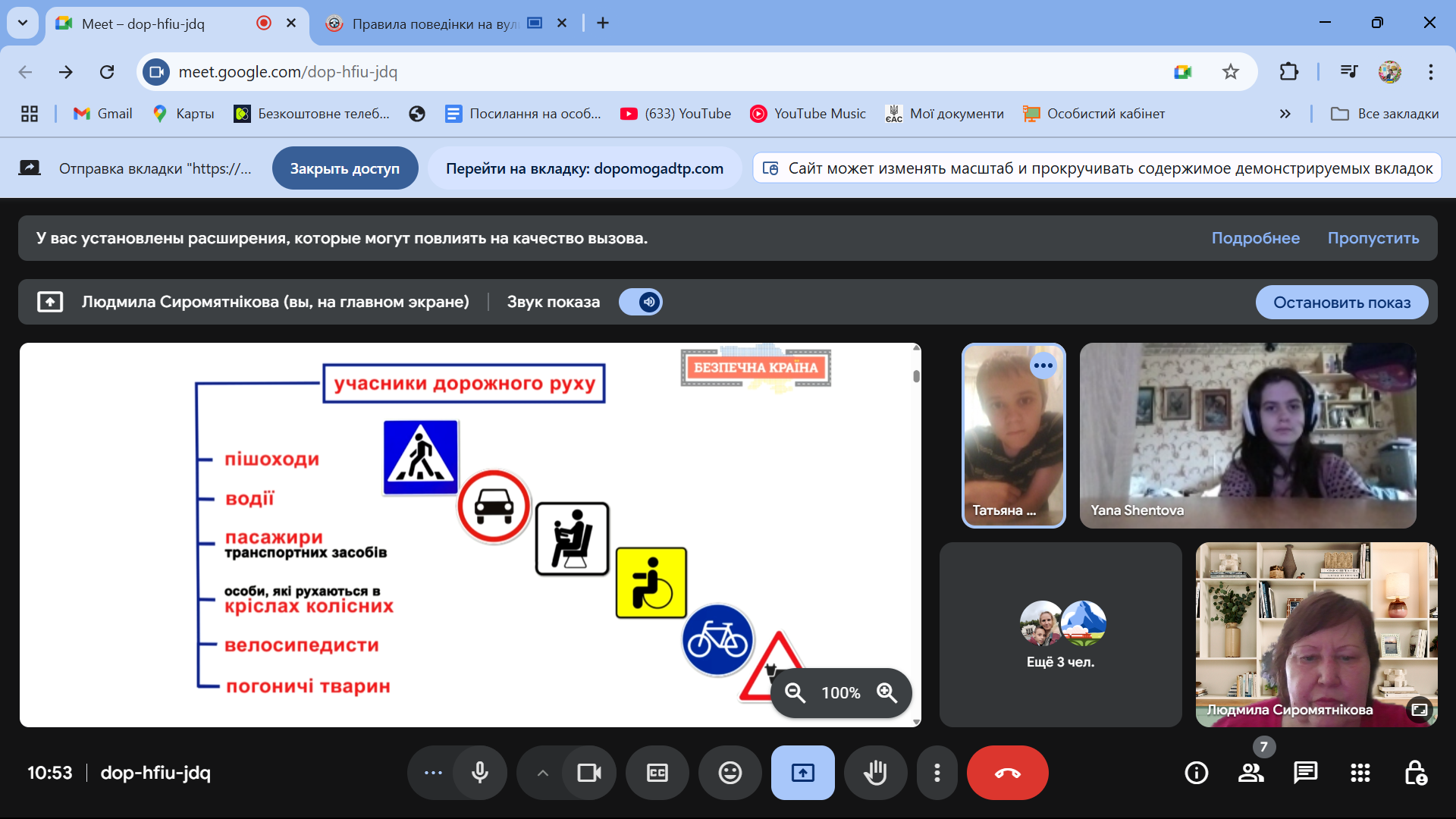
Task: Open Карты bookmark
Action: [183, 114]
